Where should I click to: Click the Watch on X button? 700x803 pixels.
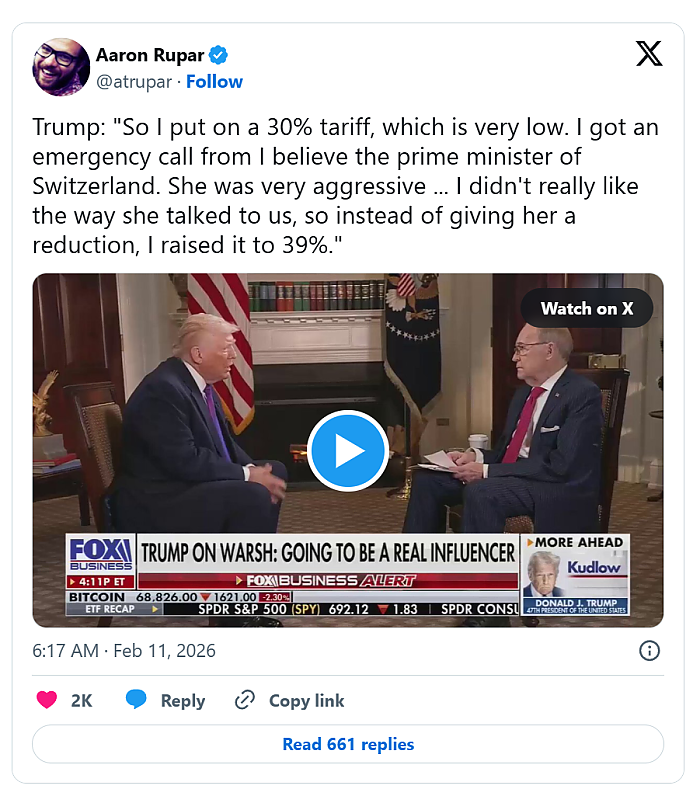(x=587, y=308)
